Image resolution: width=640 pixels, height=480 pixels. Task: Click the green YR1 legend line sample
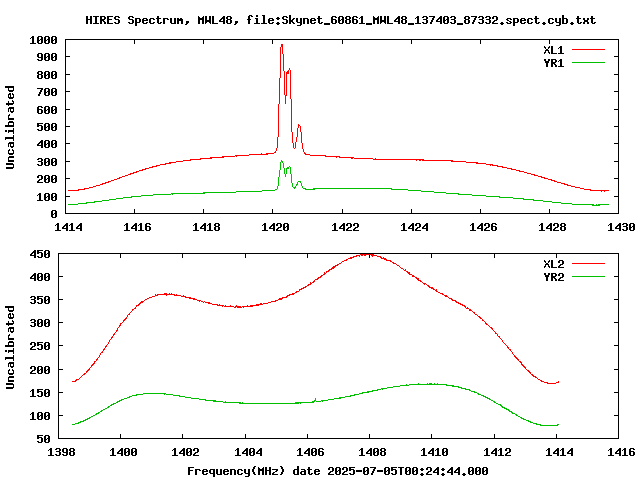coord(588,63)
